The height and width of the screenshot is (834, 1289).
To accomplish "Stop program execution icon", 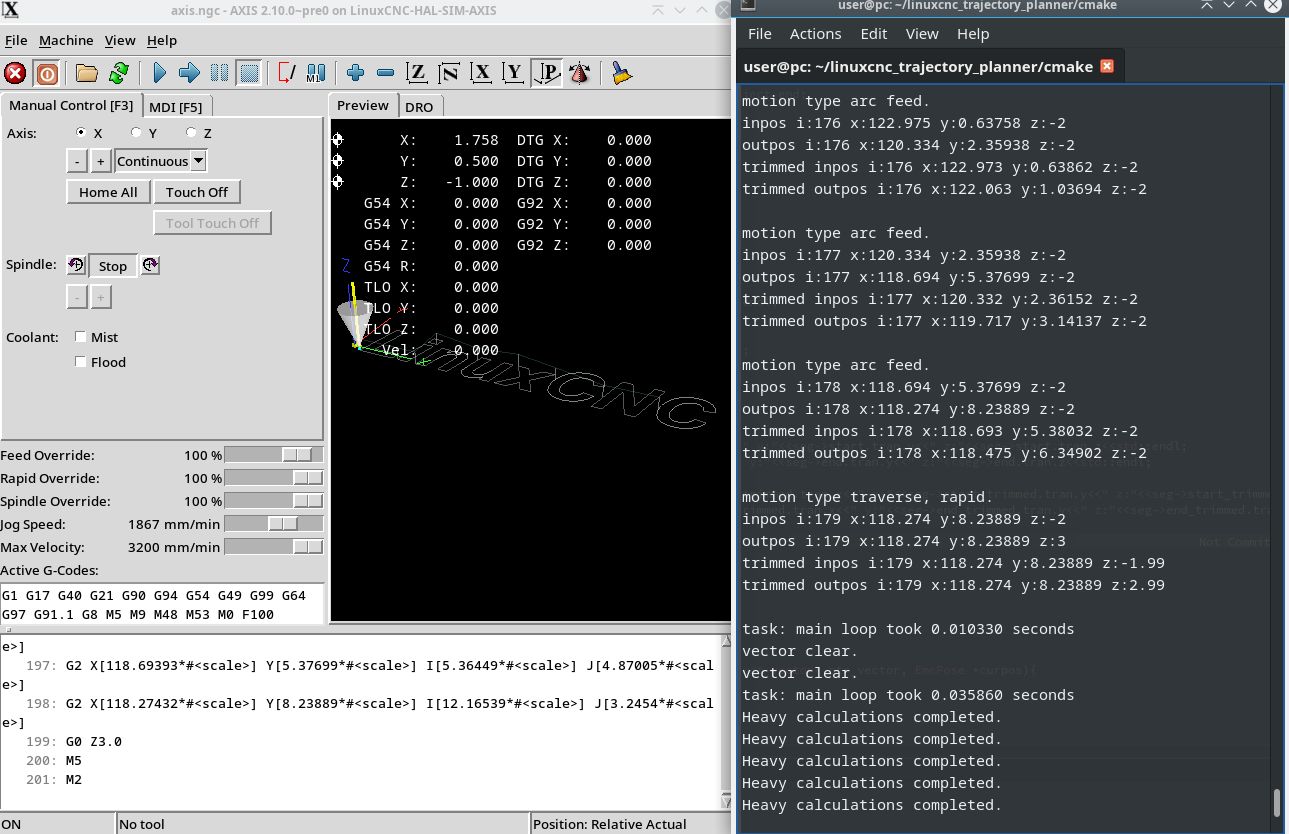I will [x=249, y=73].
